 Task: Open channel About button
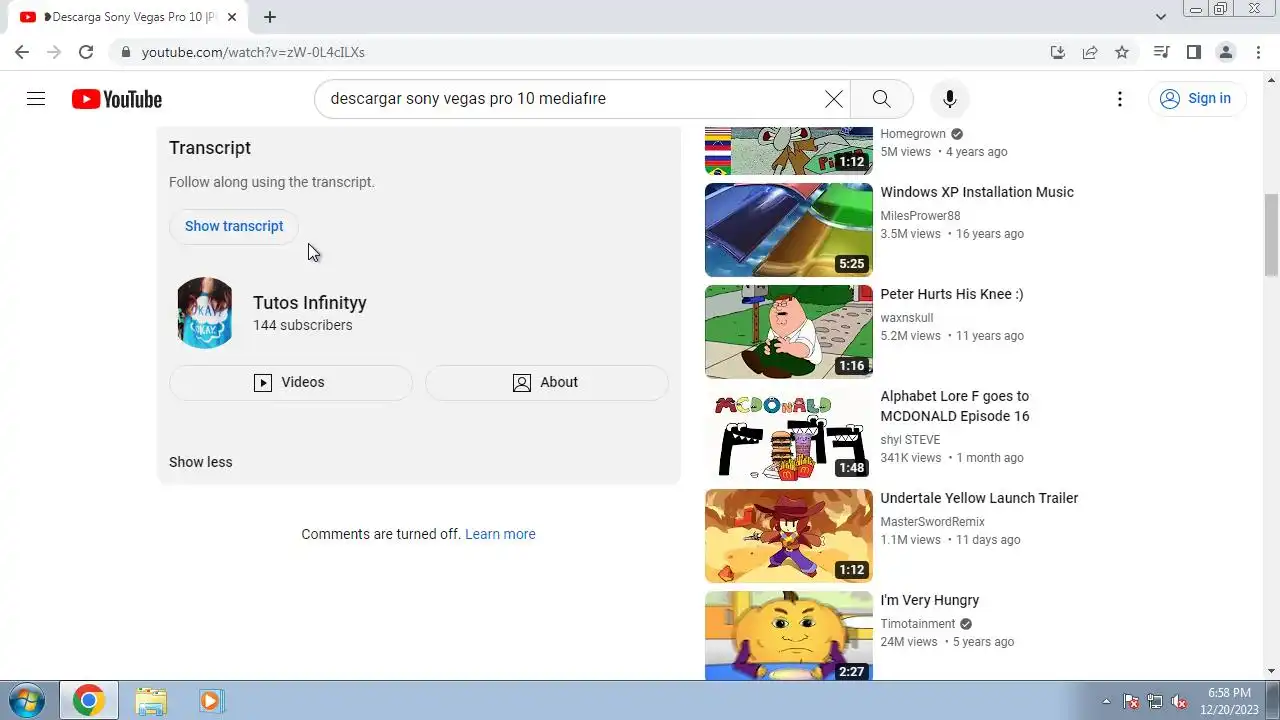click(x=547, y=382)
